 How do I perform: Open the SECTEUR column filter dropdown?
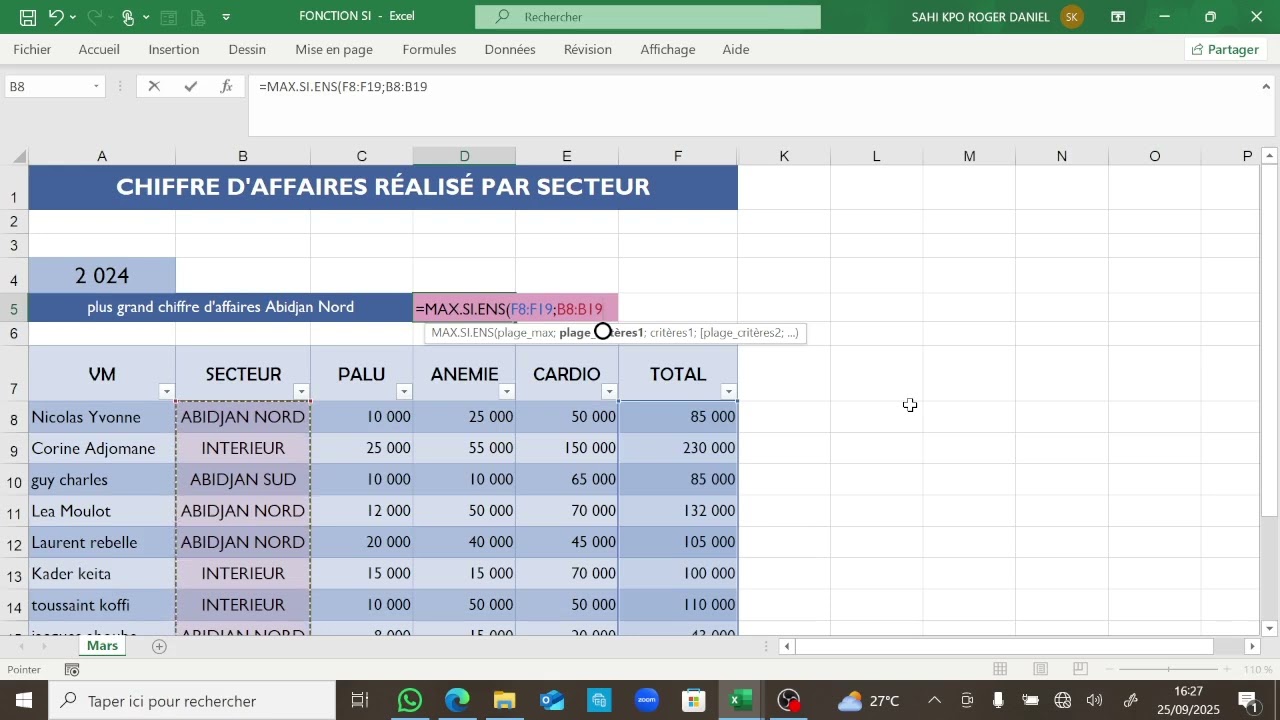click(x=301, y=392)
